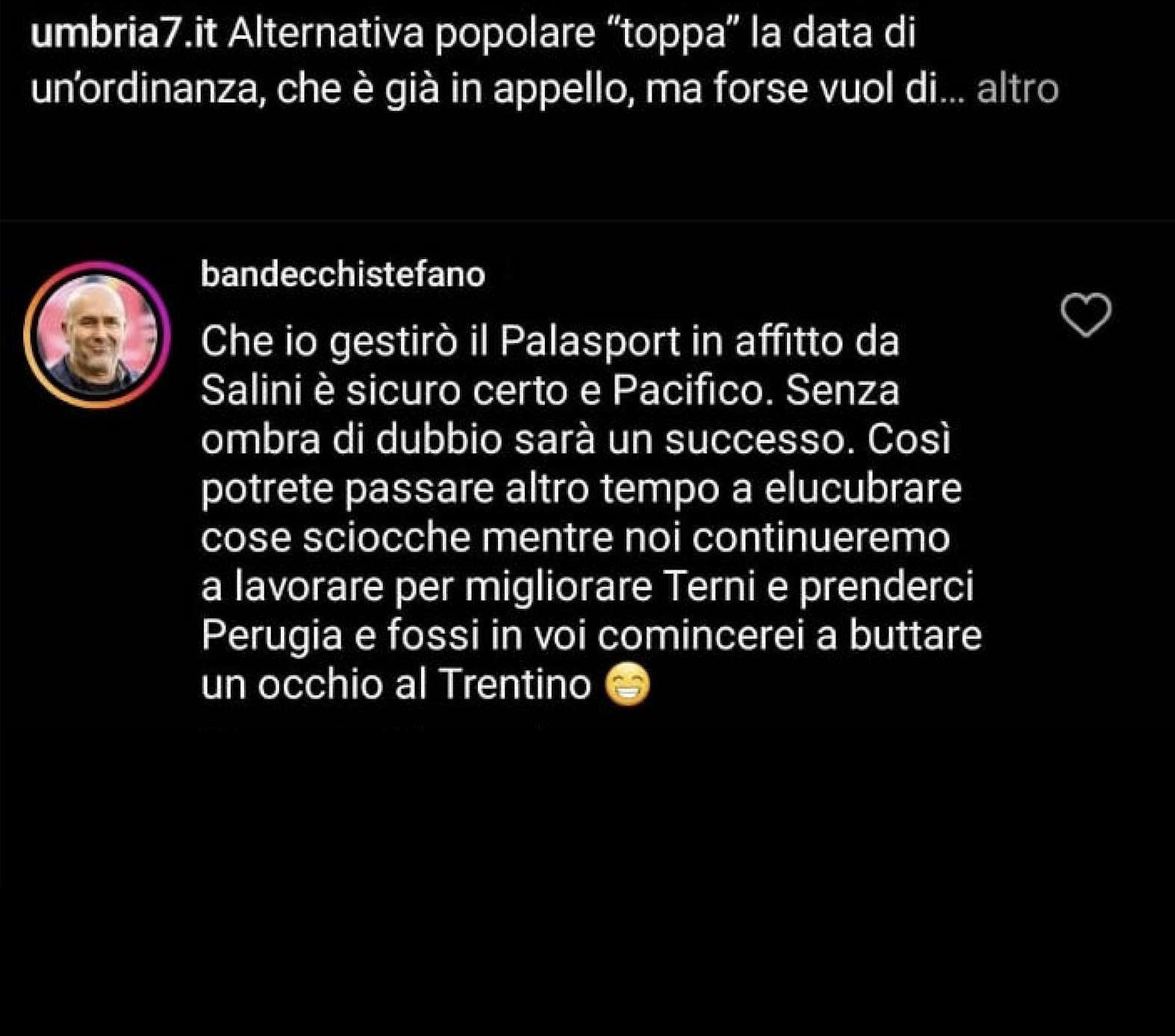The width and height of the screenshot is (1175, 1036).
Task: Click the word 'Terni' in the comment
Action: [710, 586]
